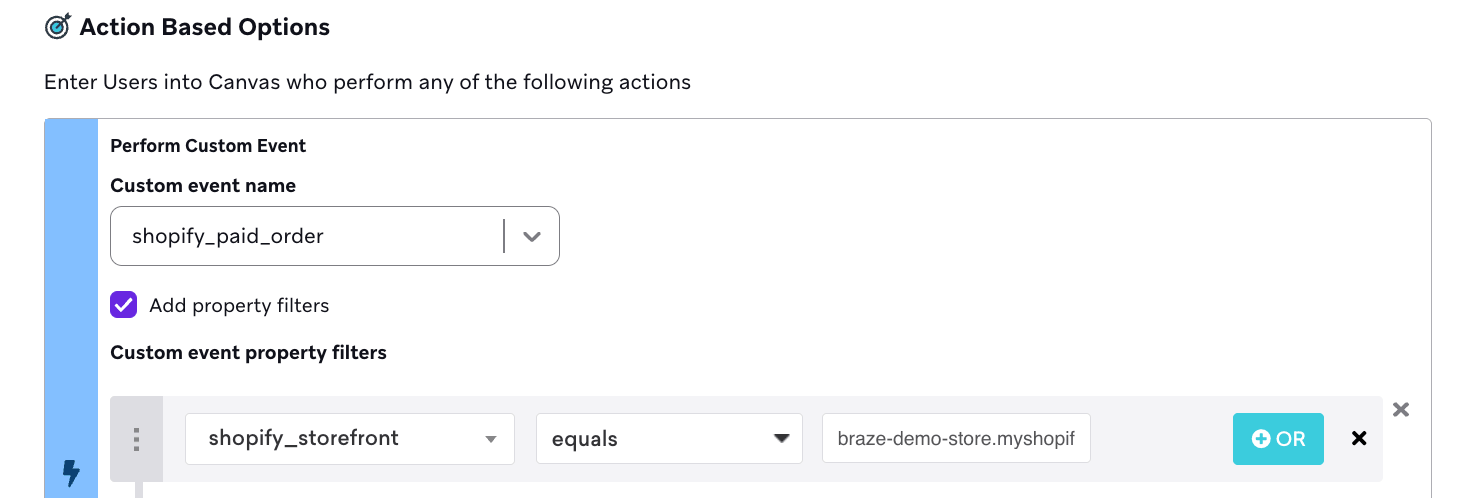Click the plus icon in the OR button

coord(1261,439)
